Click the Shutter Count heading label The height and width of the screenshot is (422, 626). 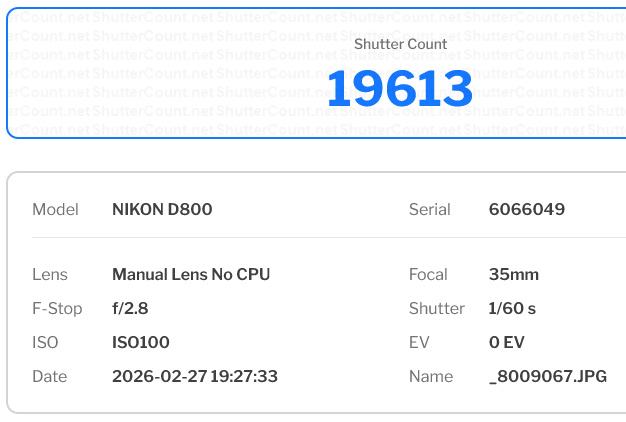tap(399, 44)
